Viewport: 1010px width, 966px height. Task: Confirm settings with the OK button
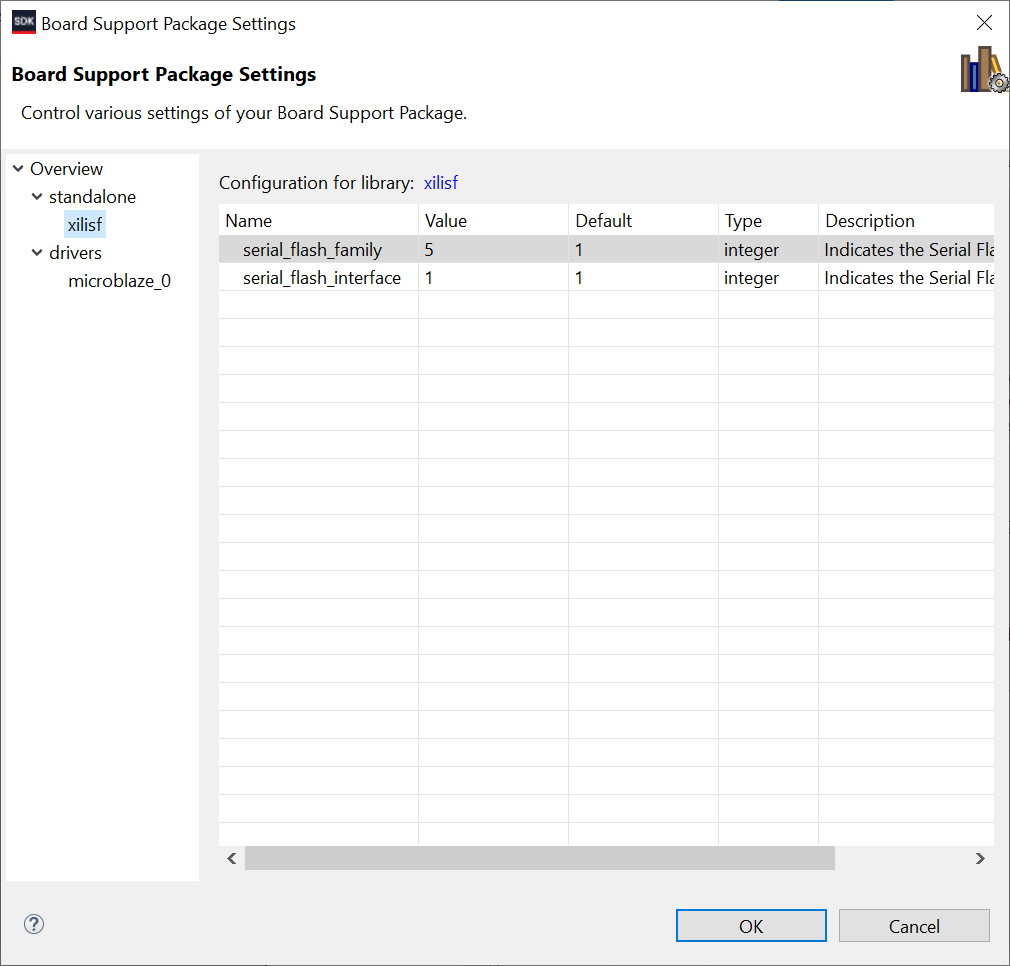751,925
